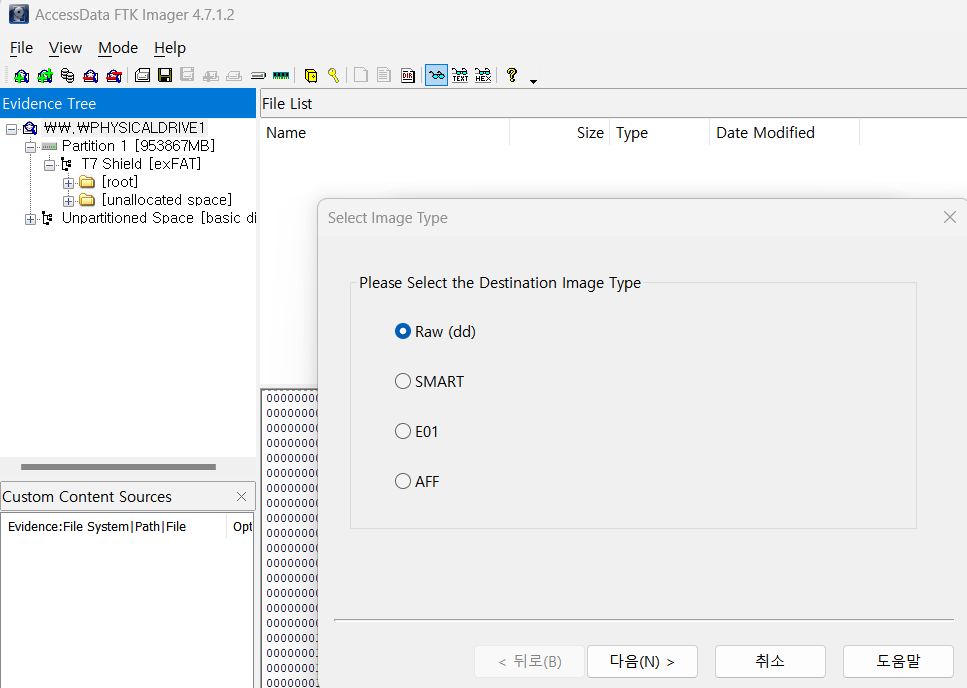This screenshot has width=967, height=688.
Task: Click the yellow question mark Help icon
Action: [511, 76]
